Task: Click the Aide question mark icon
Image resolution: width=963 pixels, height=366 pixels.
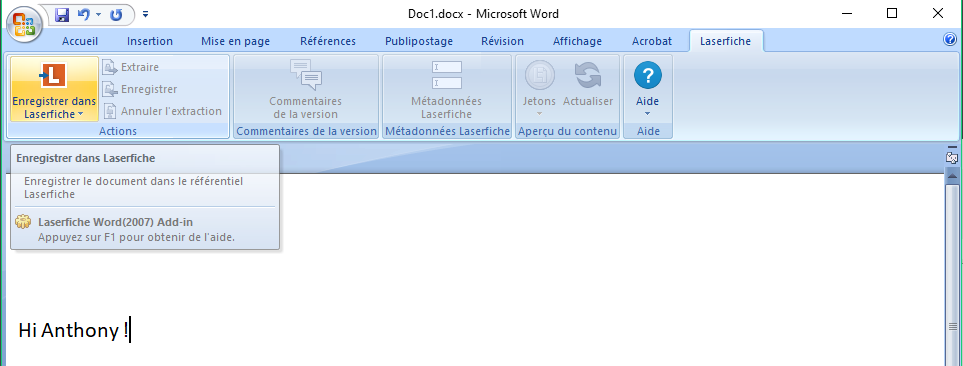Action: tap(647, 76)
